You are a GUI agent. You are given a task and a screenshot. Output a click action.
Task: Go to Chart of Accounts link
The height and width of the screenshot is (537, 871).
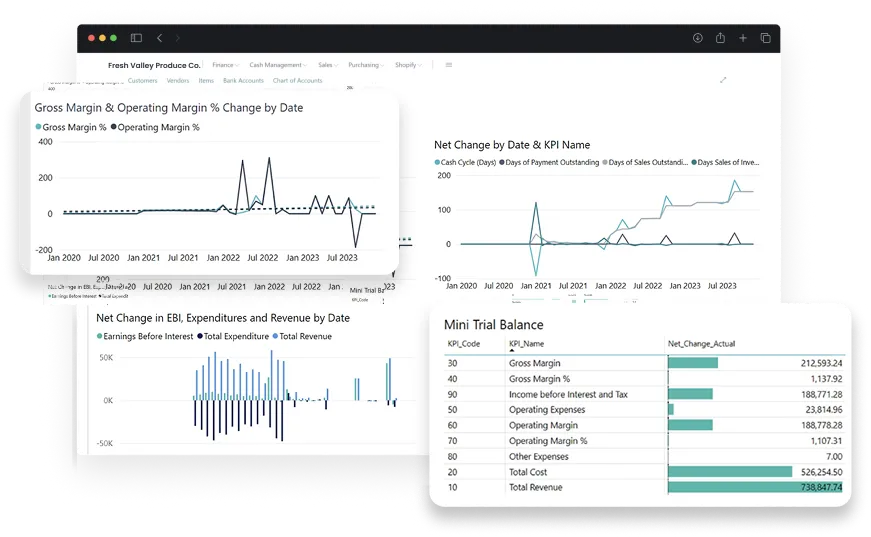point(297,80)
